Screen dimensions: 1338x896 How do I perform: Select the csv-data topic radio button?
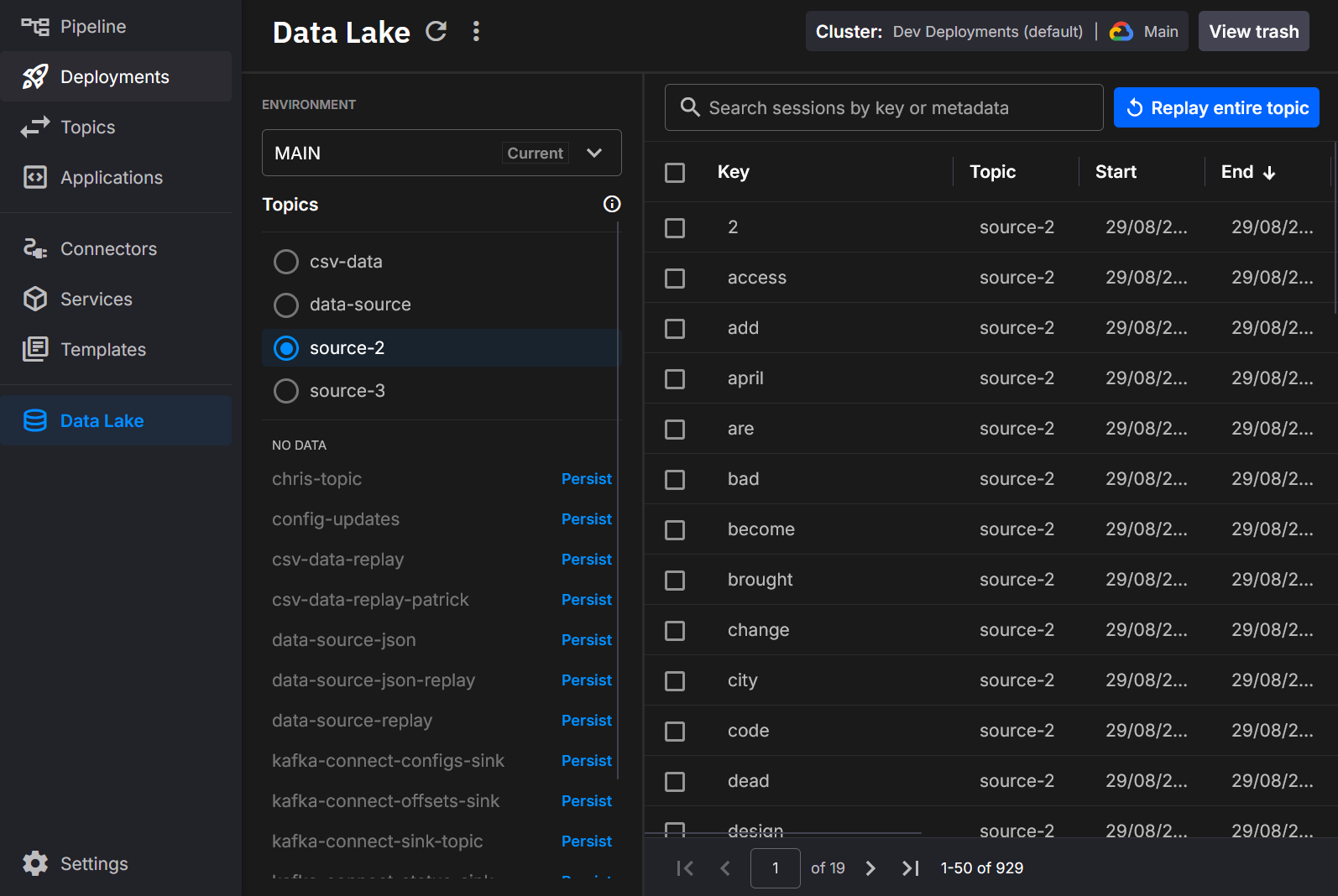click(286, 262)
